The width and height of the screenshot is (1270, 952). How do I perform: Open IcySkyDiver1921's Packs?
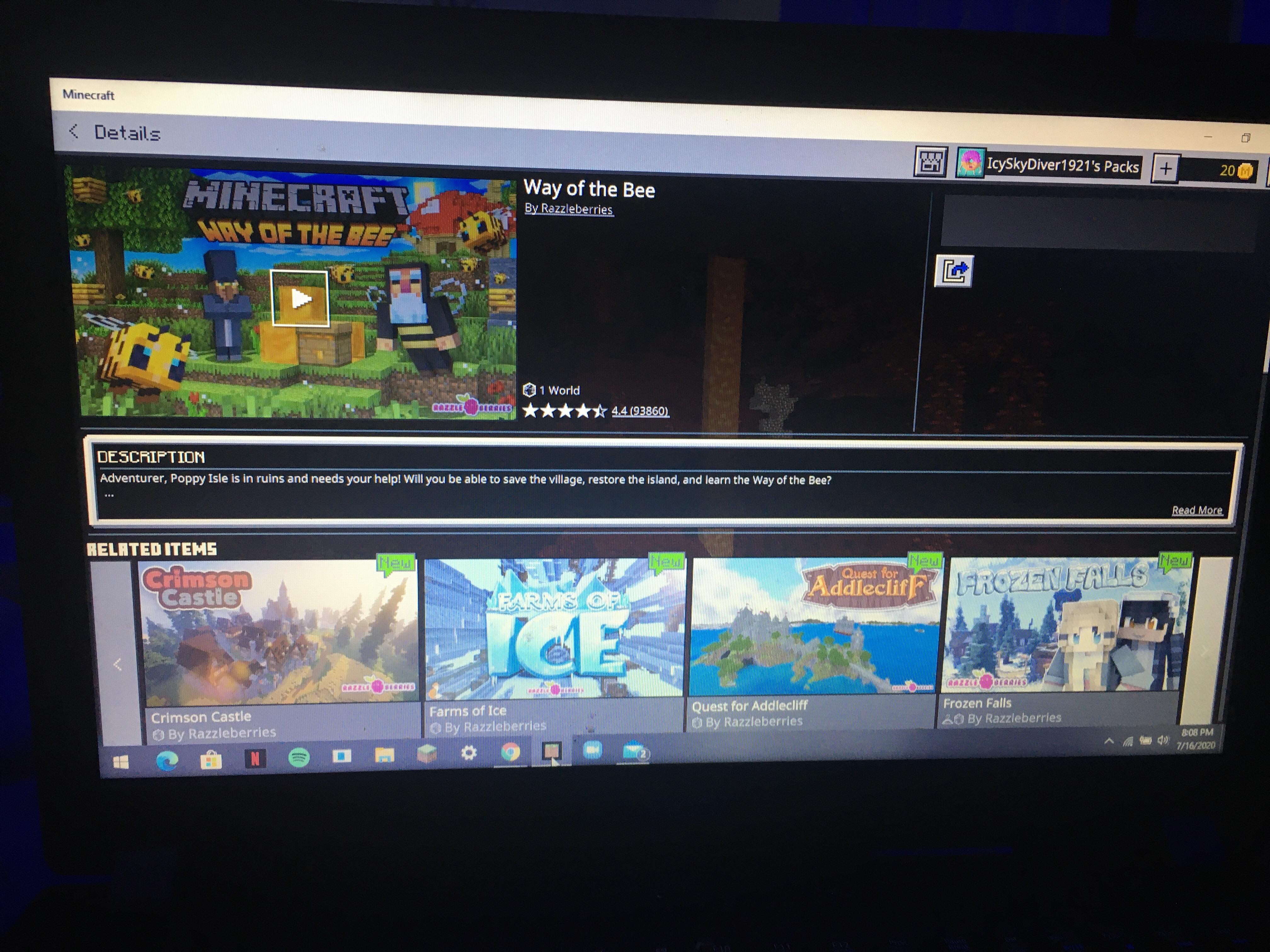(1062, 166)
